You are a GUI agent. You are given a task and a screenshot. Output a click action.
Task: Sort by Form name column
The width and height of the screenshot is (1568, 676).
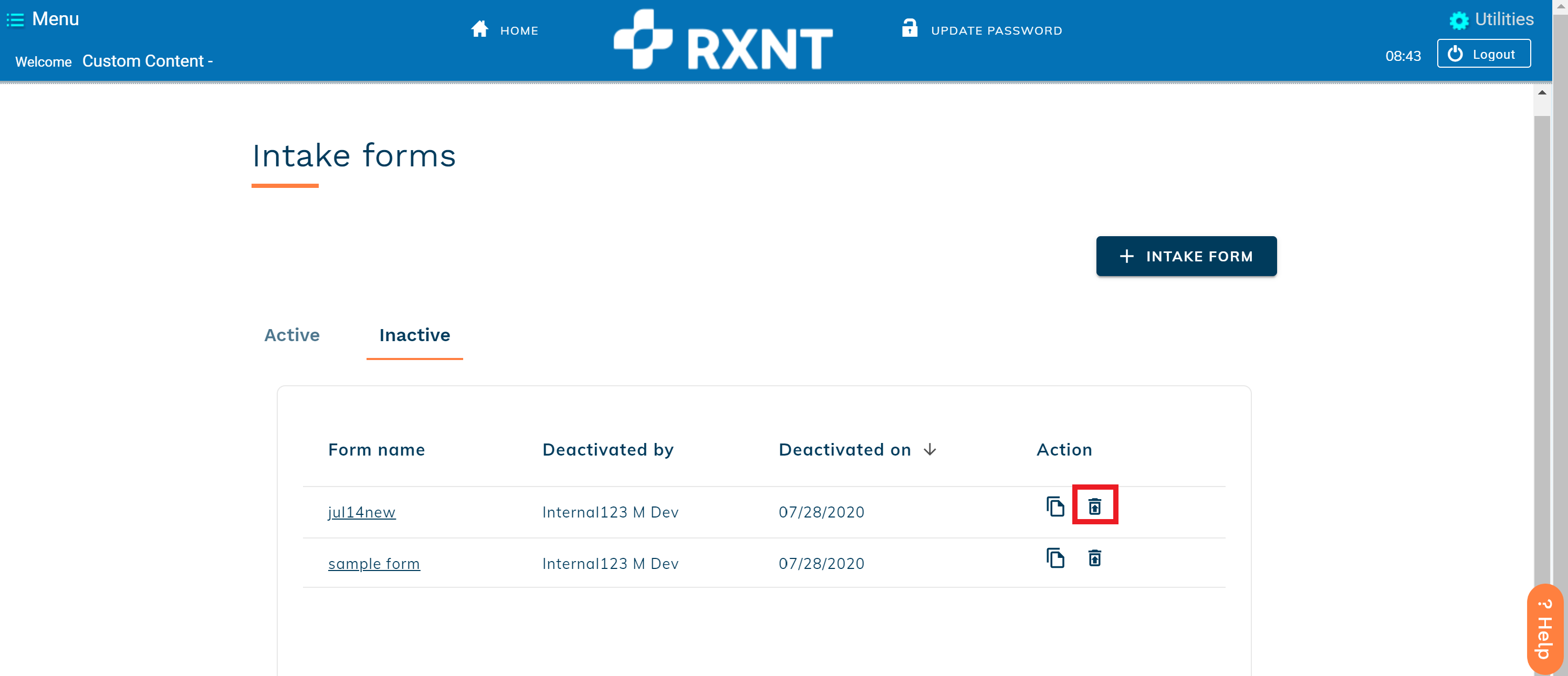pos(376,450)
